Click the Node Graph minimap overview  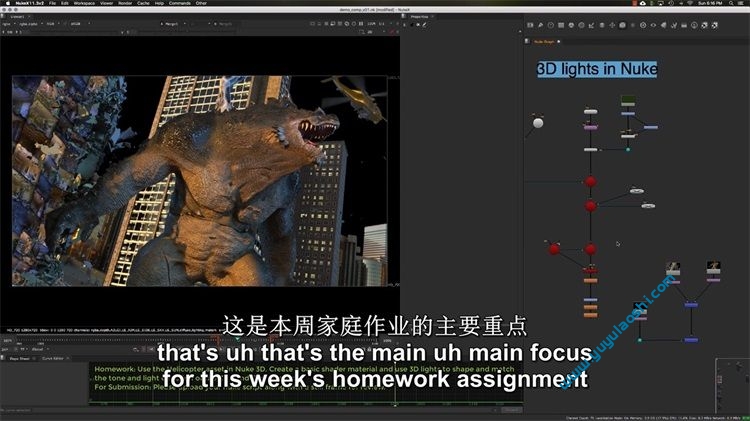point(732,385)
